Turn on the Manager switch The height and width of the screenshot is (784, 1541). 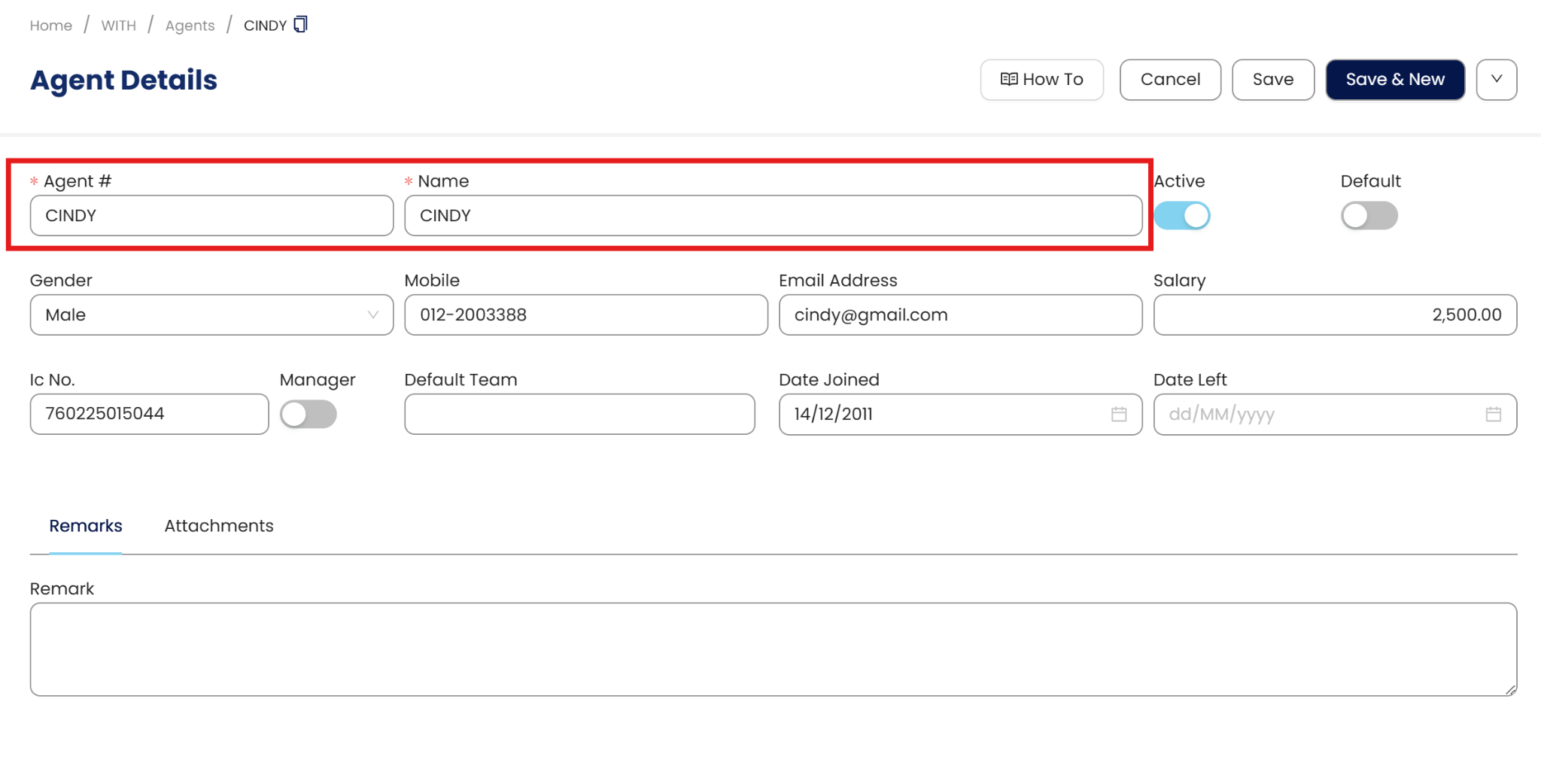point(309,415)
